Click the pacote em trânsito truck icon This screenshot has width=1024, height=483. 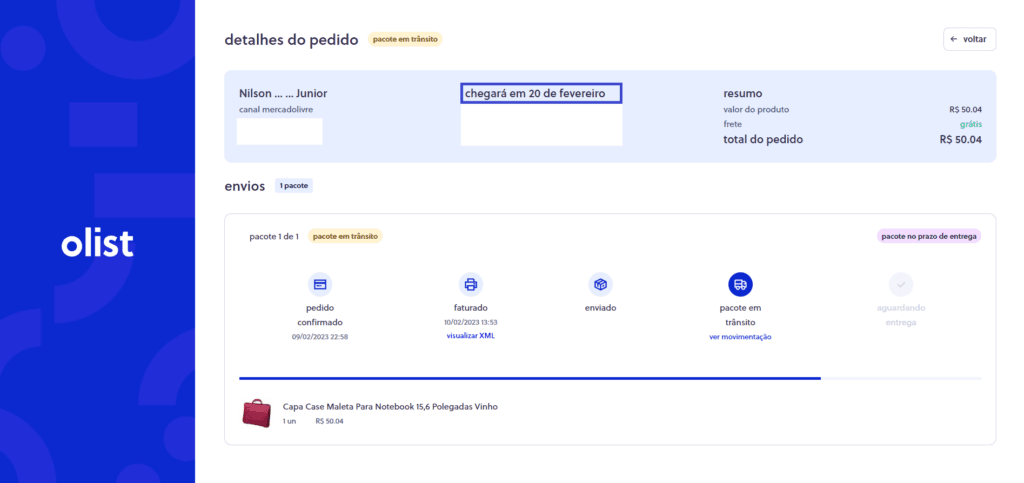(x=741, y=285)
